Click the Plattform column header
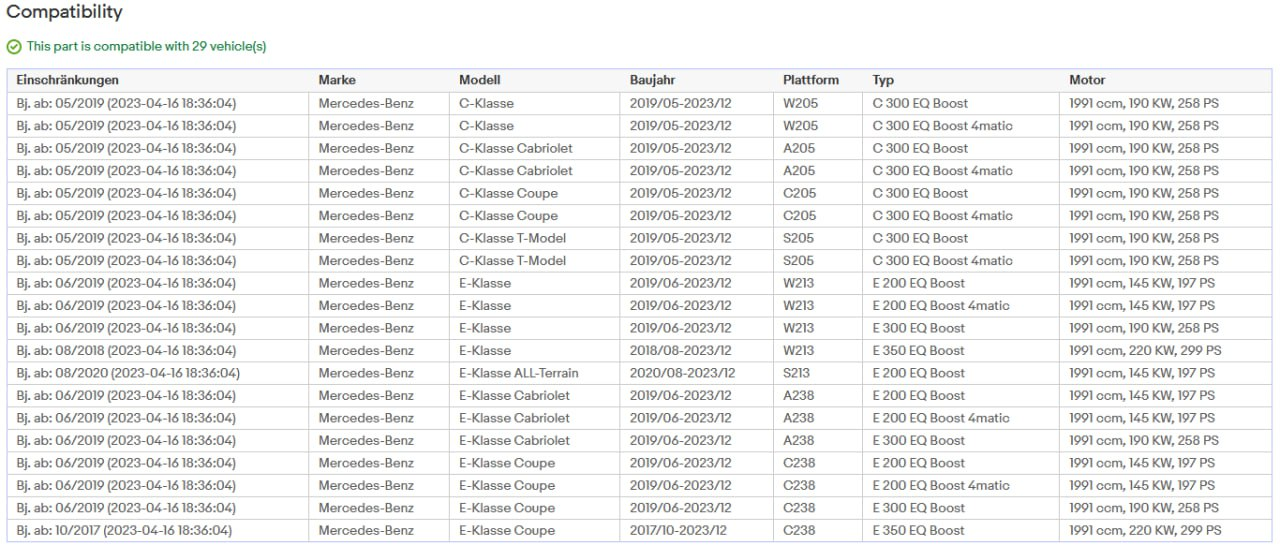This screenshot has width=1280, height=546. (811, 80)
